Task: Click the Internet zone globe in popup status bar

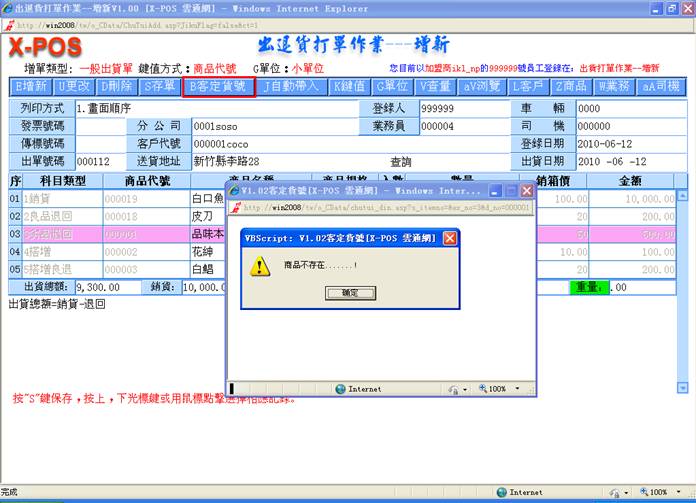Action: click(341, 388)
